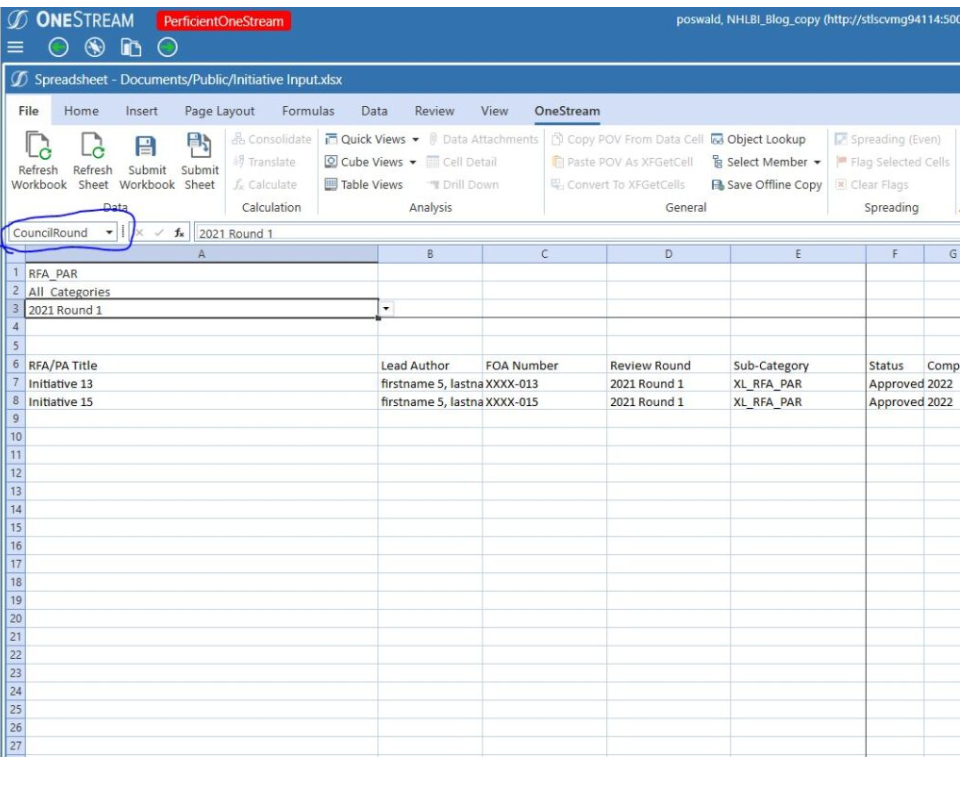Click Table Views
Screen dimensions: 969x785
click(364, 185)
